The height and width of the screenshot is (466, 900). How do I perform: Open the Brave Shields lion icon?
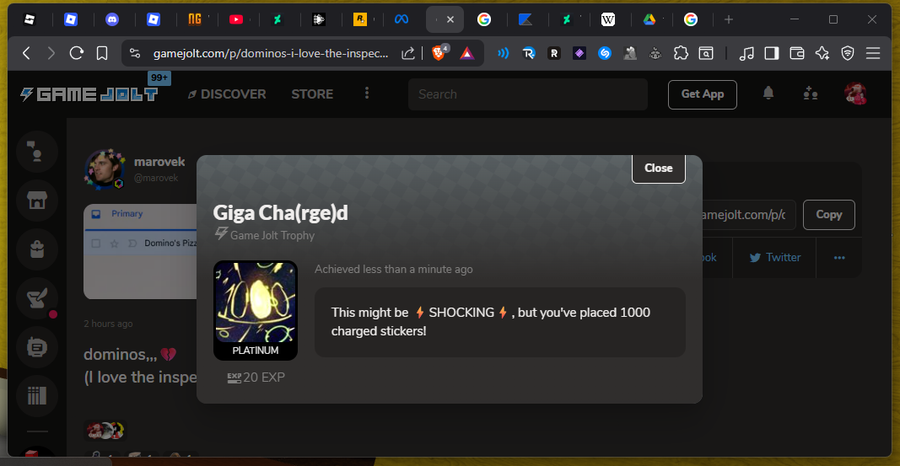[440, 53]
